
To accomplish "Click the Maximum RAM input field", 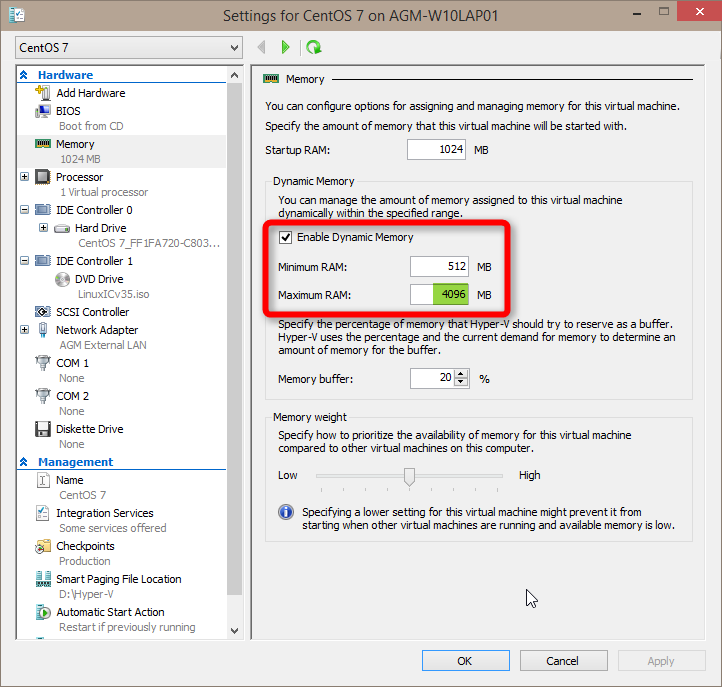I will [439, 294].
